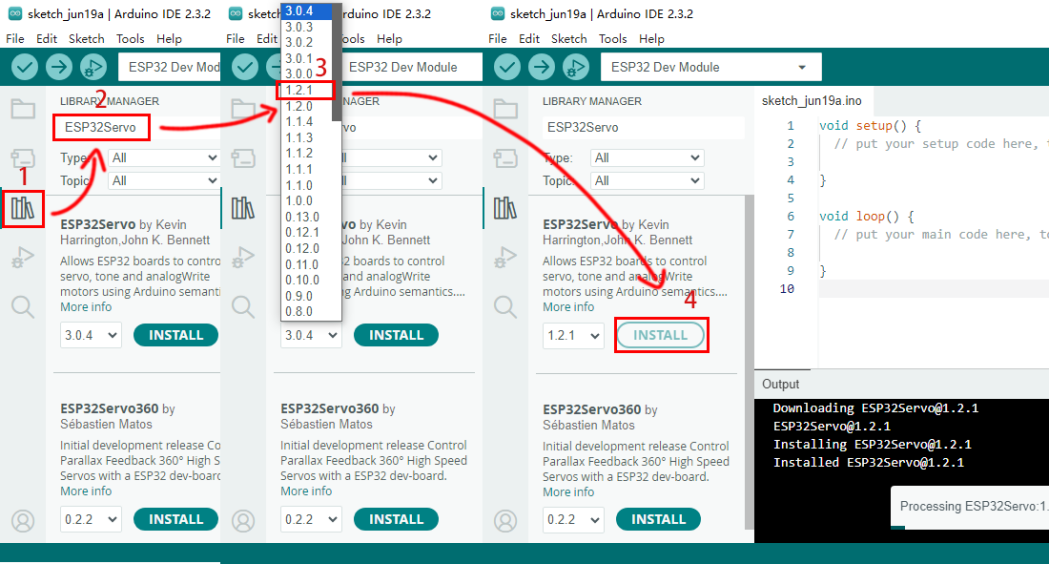Expand ESP32 Dev Module board selector in right window
The width and height of the screenshot is (1049, 564).
[x=711, y=67]
